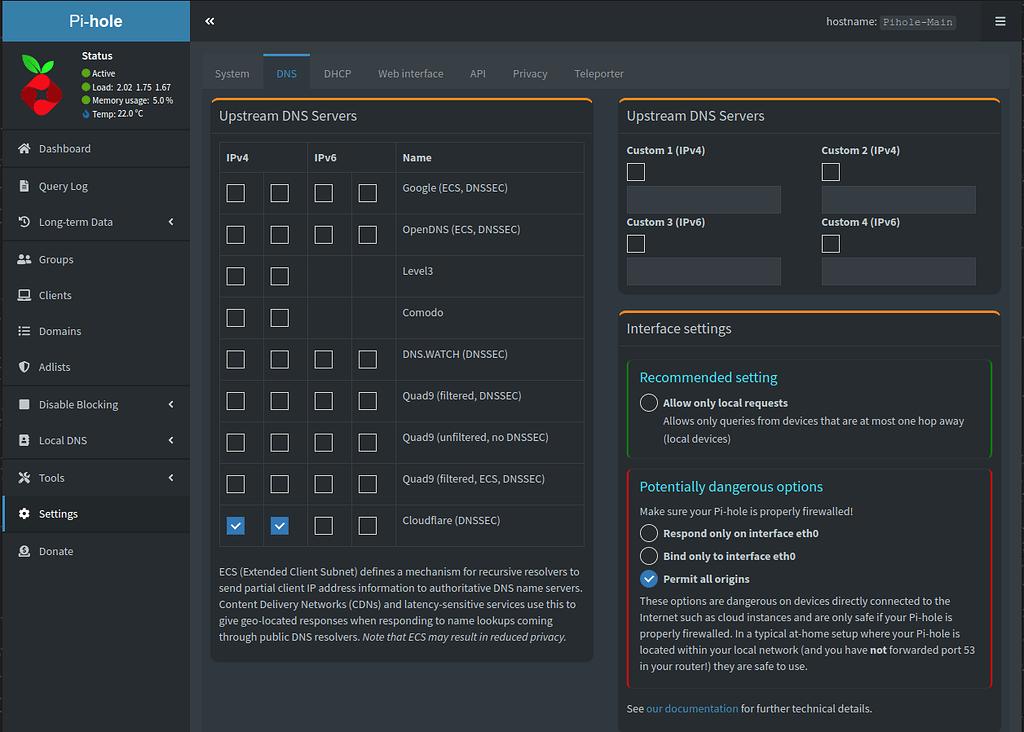This screenshot has width=1024, height=732.
Task: Open the hamburger menu at top right
Action: (x=1000, y=21)
